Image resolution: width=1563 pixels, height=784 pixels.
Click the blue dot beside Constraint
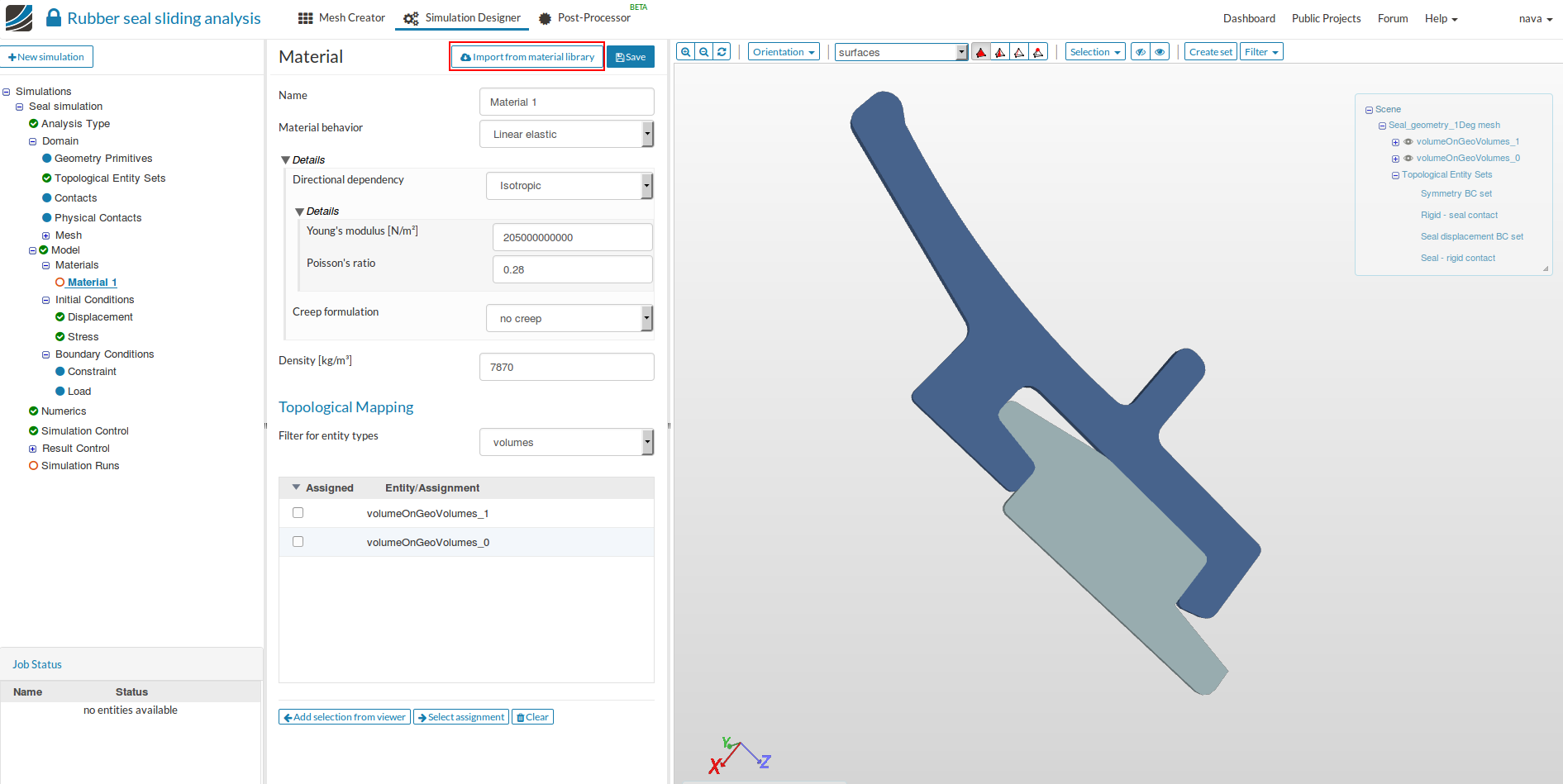pos(60,372)
